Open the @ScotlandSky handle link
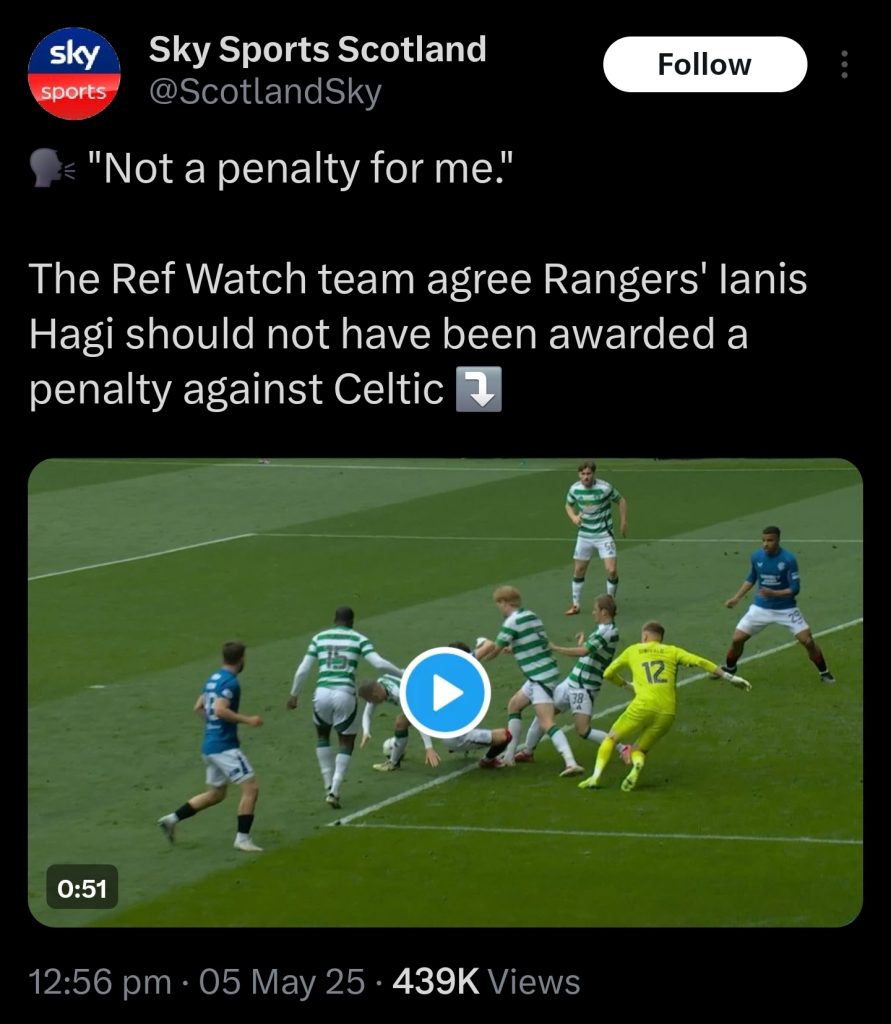 tap(265, 93)
